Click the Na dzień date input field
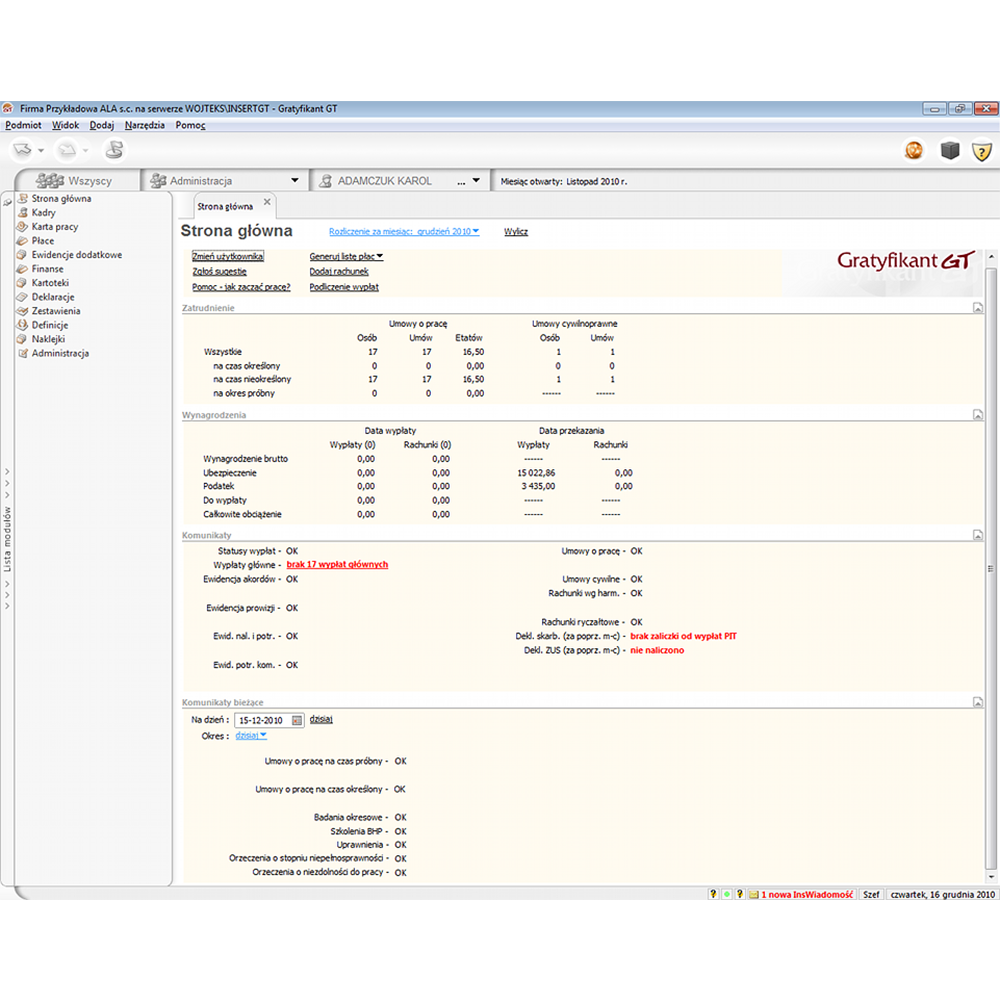1000x1000 pixels. pyautogui.click(x=262, y=720)
